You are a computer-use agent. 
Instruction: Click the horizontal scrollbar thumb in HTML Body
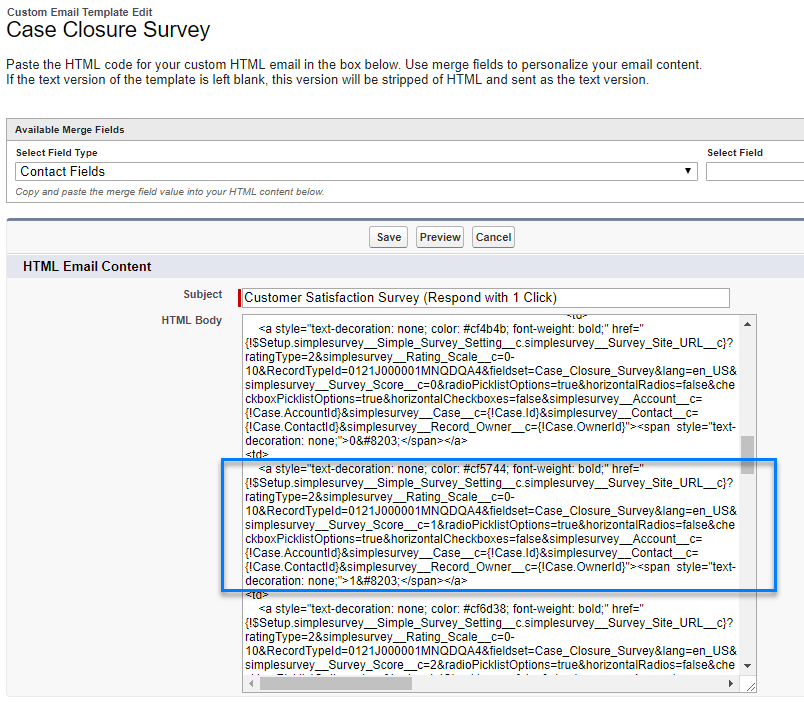click(x=336, y=684)
